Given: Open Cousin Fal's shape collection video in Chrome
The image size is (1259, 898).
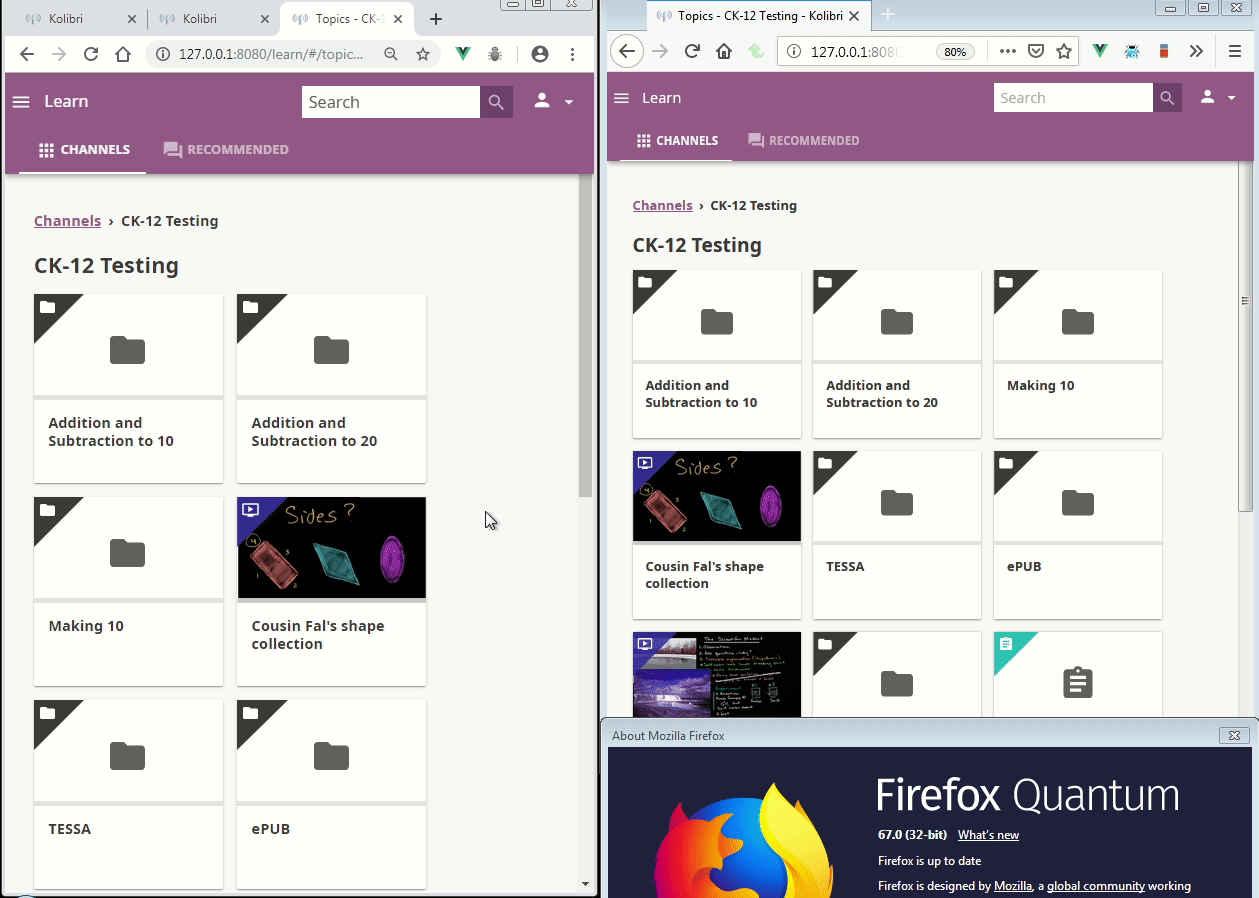Looking at the screenshot, I should click(x=331, y=591).
